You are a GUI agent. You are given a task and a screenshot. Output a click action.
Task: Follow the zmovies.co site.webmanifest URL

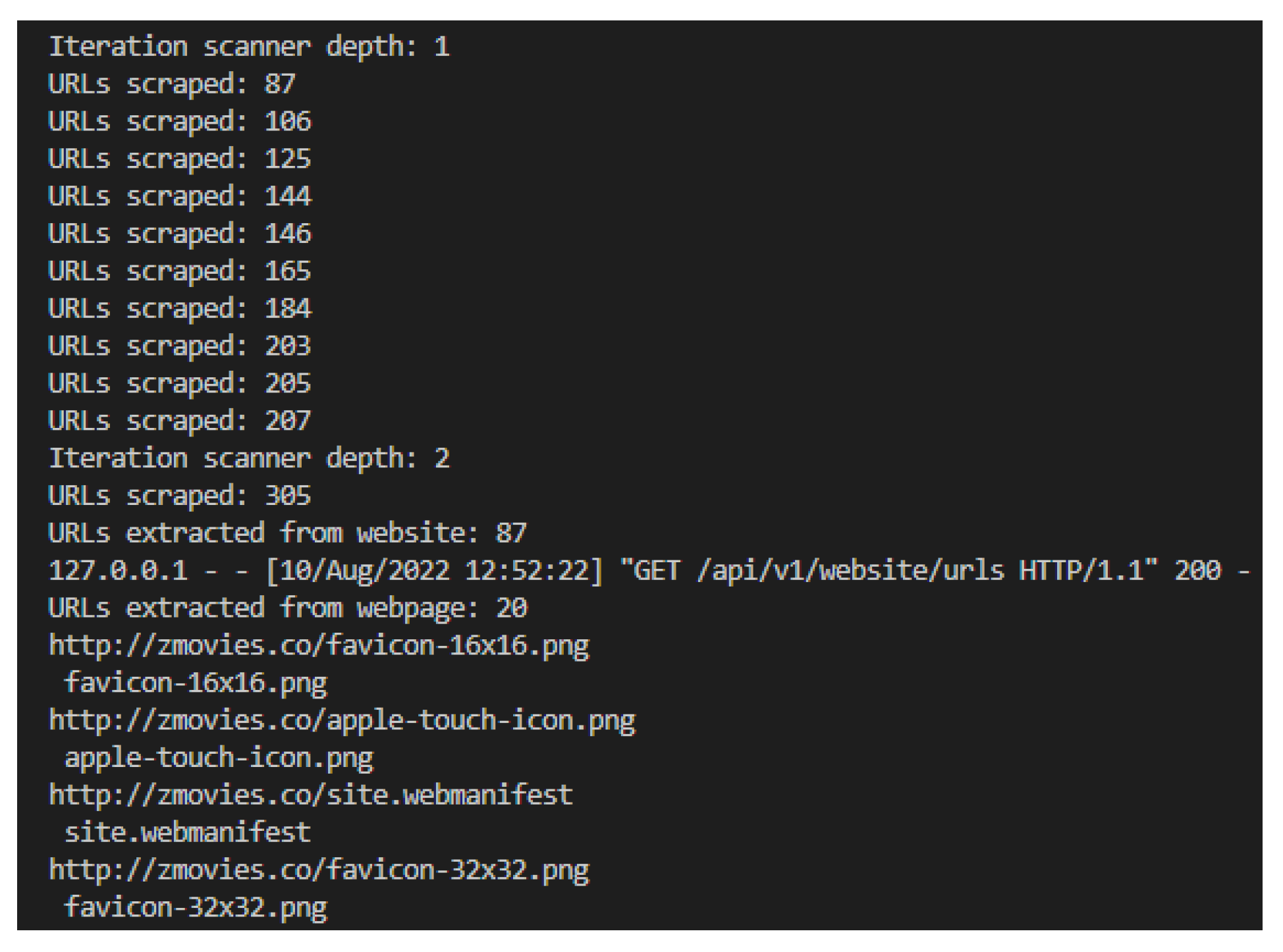coord(311,795)
